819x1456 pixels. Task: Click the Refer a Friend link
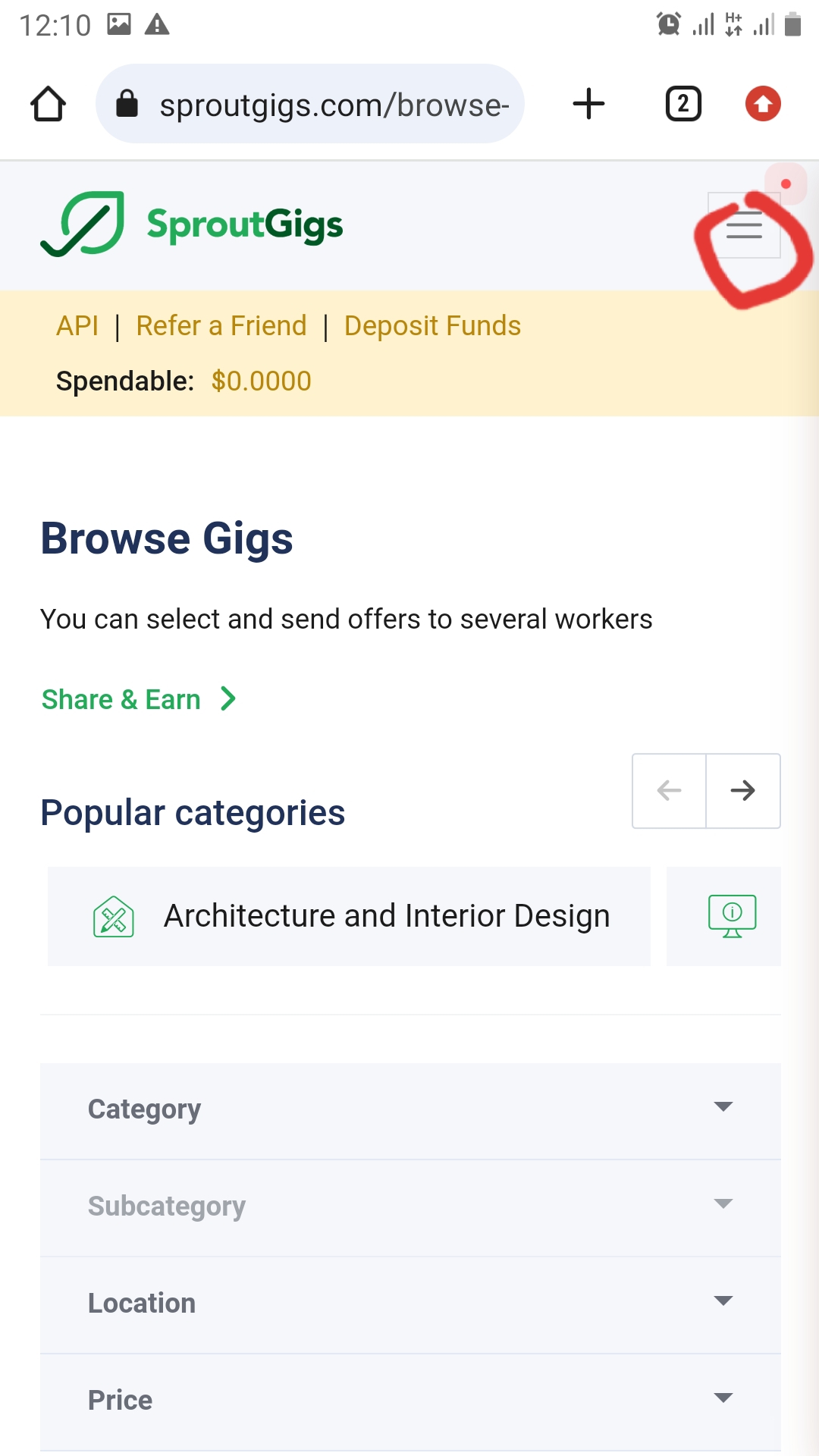tap(221, 326)
